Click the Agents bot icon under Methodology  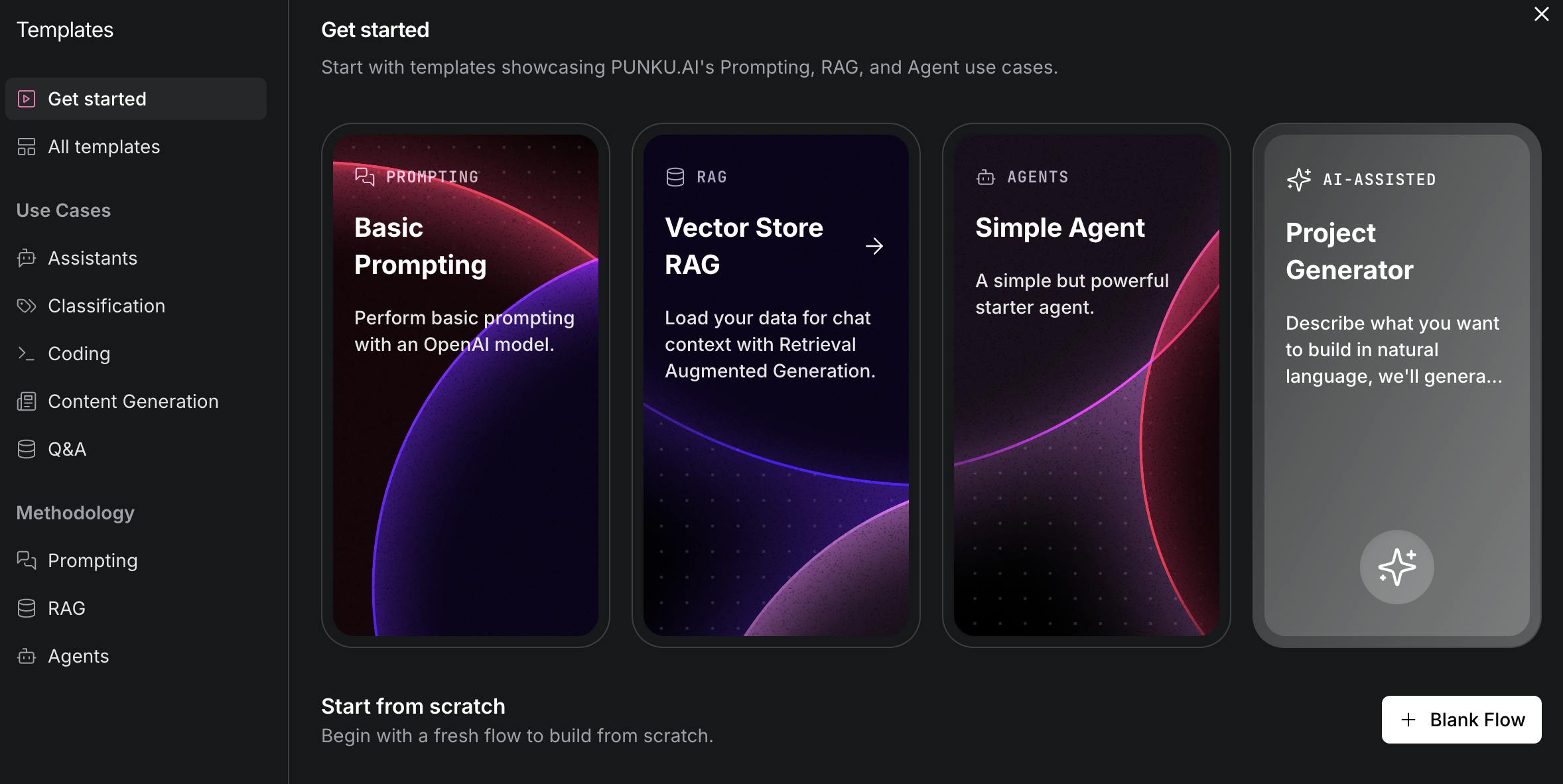point(27,656)
